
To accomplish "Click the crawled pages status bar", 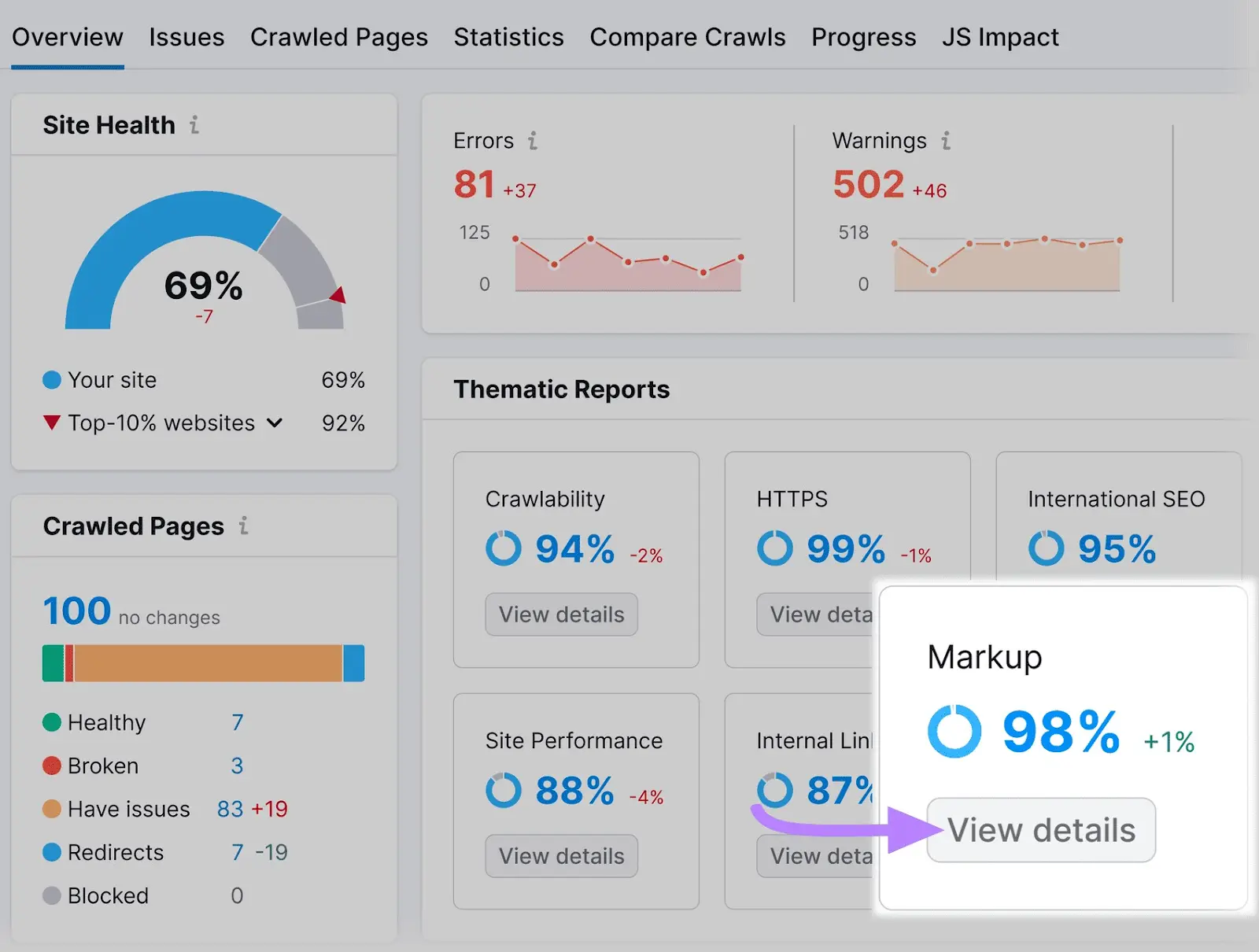I will pyautogui.click(x=203, y=662).
